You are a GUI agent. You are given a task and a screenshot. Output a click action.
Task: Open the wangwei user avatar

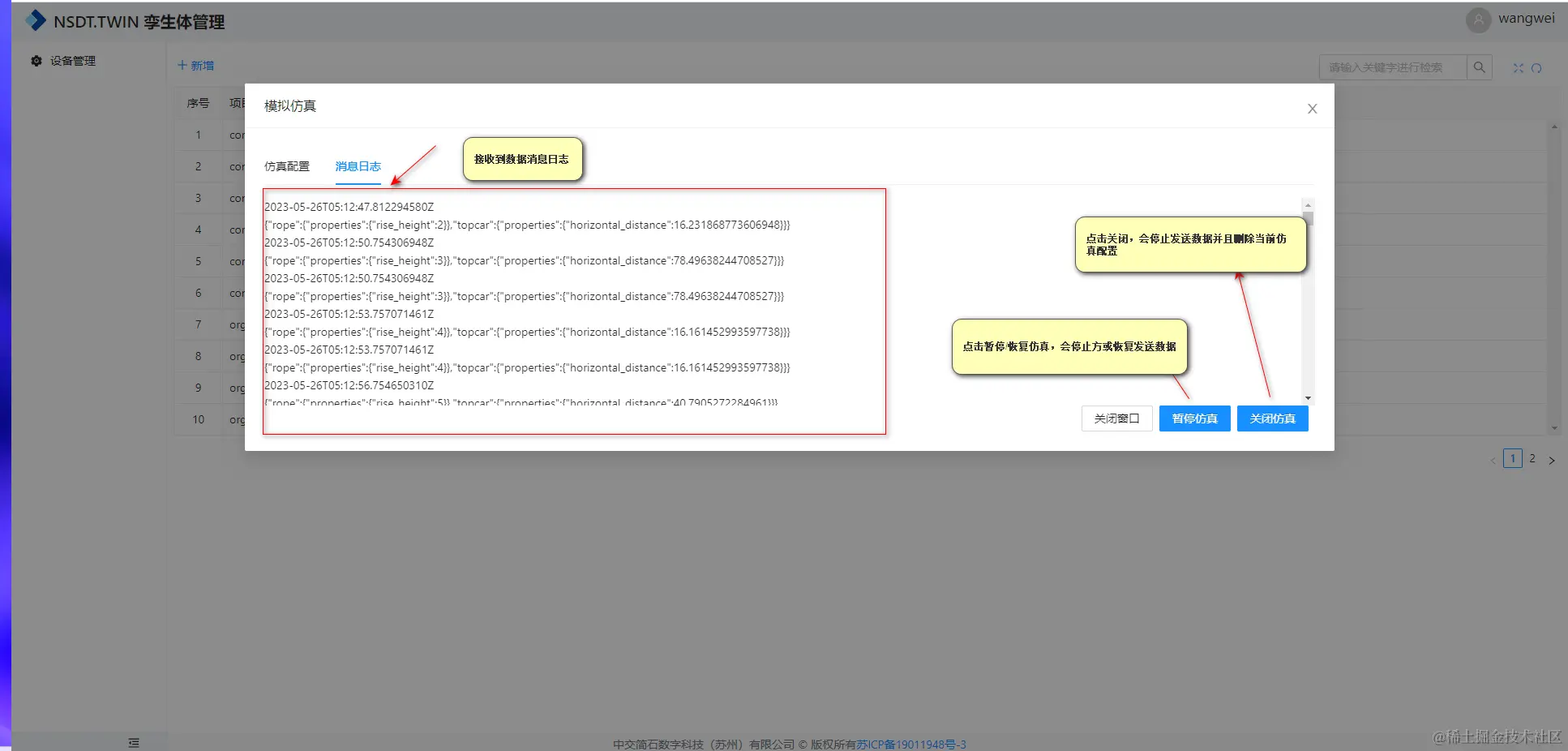1478,20
